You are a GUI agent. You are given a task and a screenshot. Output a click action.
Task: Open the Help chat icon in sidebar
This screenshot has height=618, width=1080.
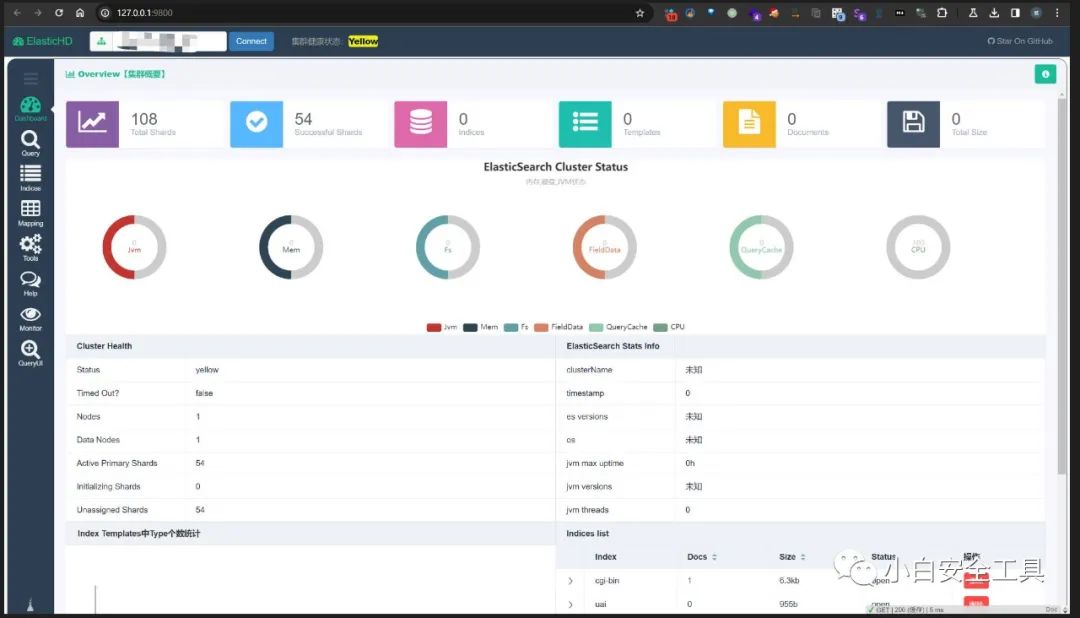[30, 283]
